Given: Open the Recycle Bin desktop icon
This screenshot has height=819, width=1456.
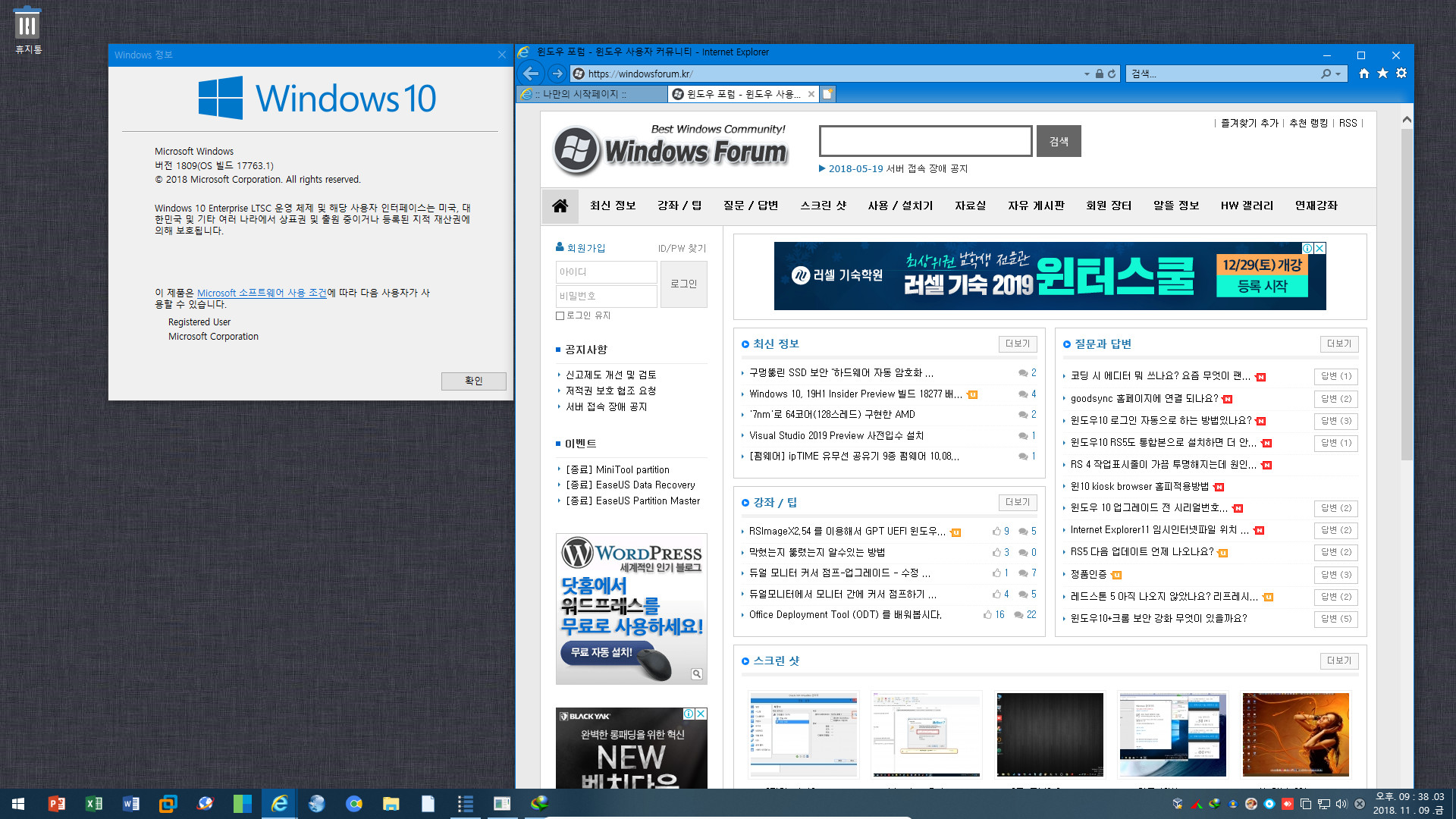Looking at the screenshot, I should pos(28,30).
